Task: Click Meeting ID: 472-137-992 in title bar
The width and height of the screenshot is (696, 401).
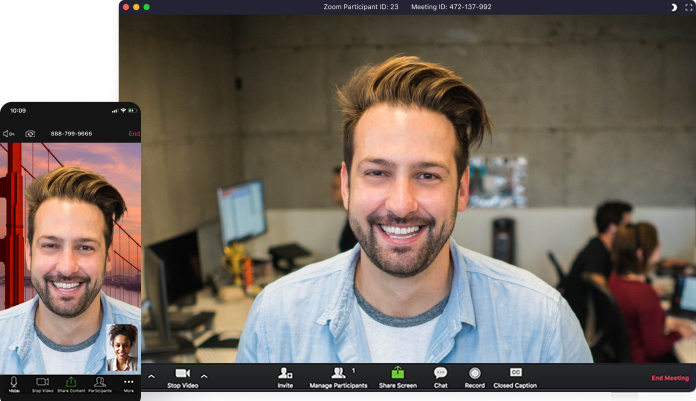Action: pos(451,7)
